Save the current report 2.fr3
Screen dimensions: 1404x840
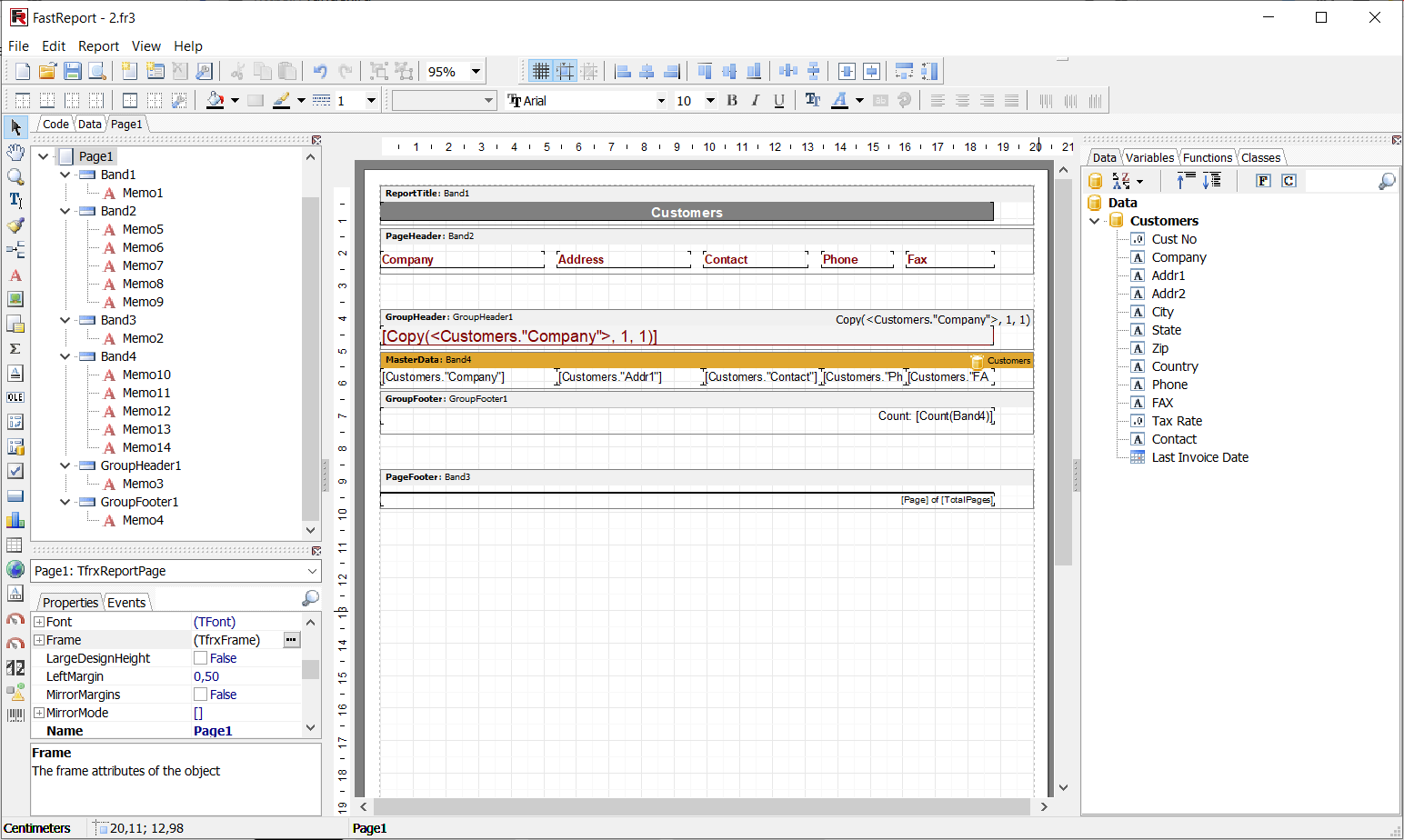click(x=73, y=70)
